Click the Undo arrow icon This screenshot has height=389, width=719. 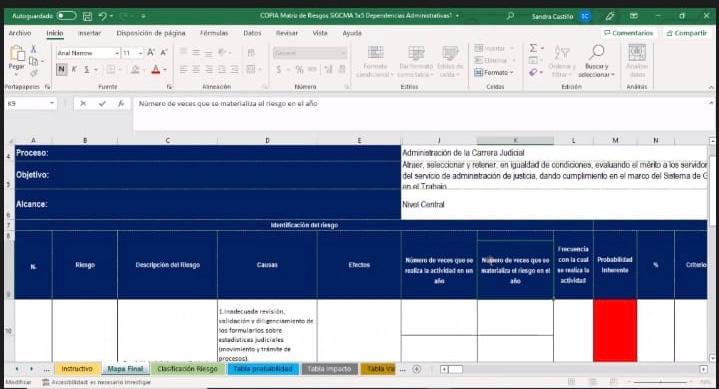103,16
